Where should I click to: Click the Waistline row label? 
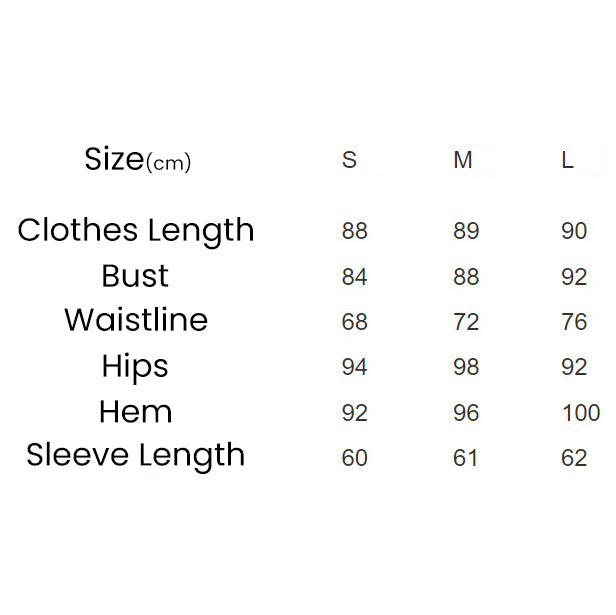[x=136, y=321]
